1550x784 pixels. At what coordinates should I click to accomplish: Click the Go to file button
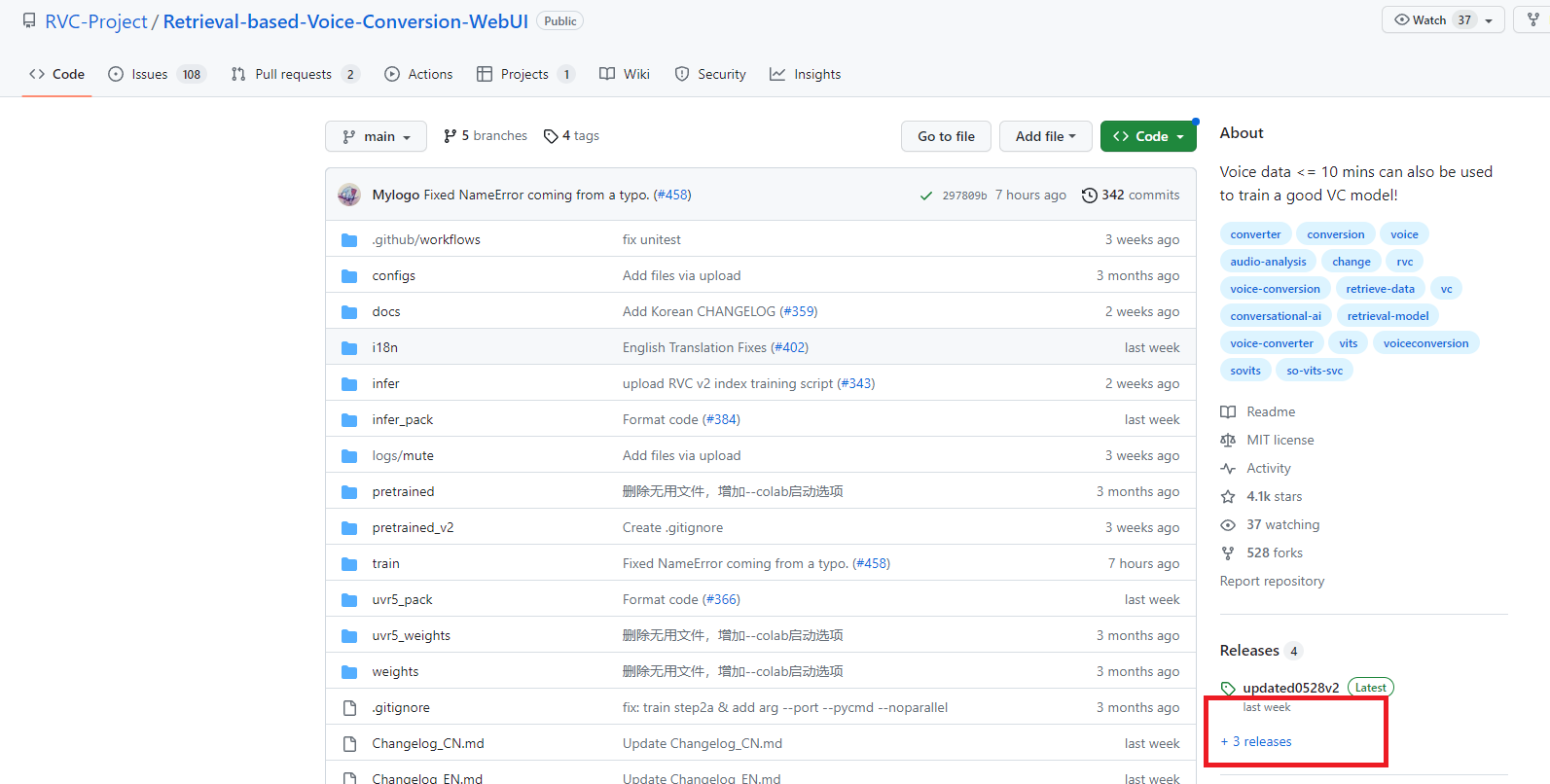946,136
